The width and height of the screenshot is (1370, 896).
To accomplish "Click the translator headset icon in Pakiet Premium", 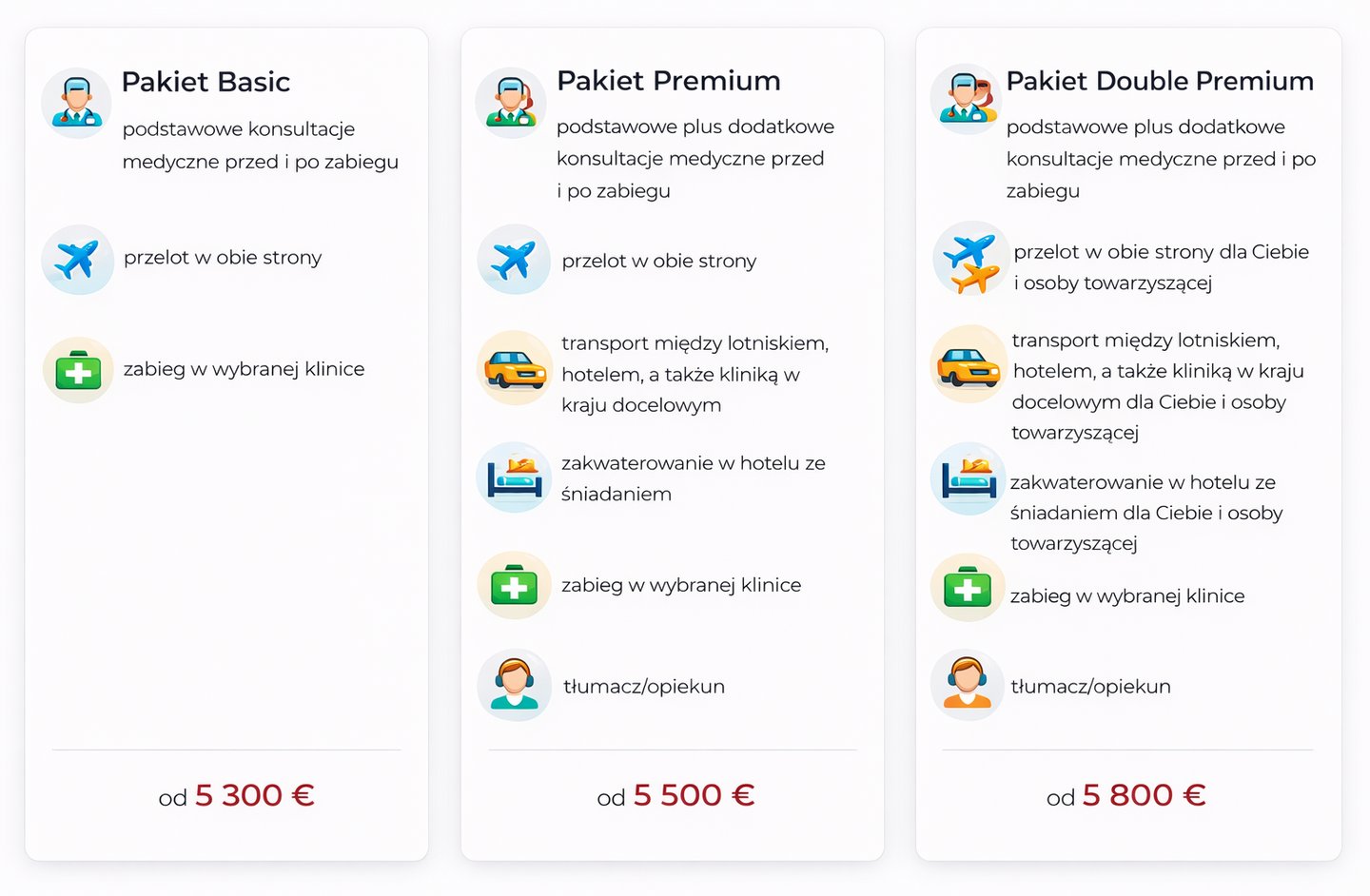I will click(x=515, y=685).
